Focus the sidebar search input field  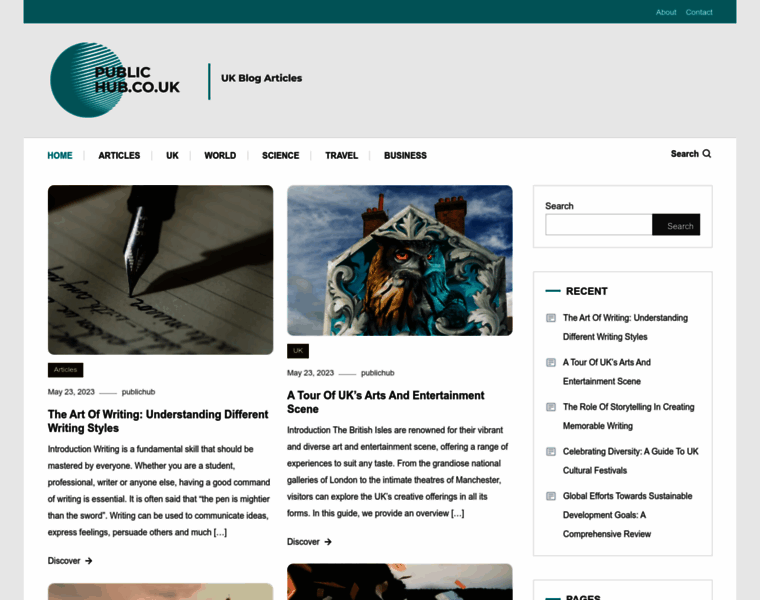click(599, 225)
